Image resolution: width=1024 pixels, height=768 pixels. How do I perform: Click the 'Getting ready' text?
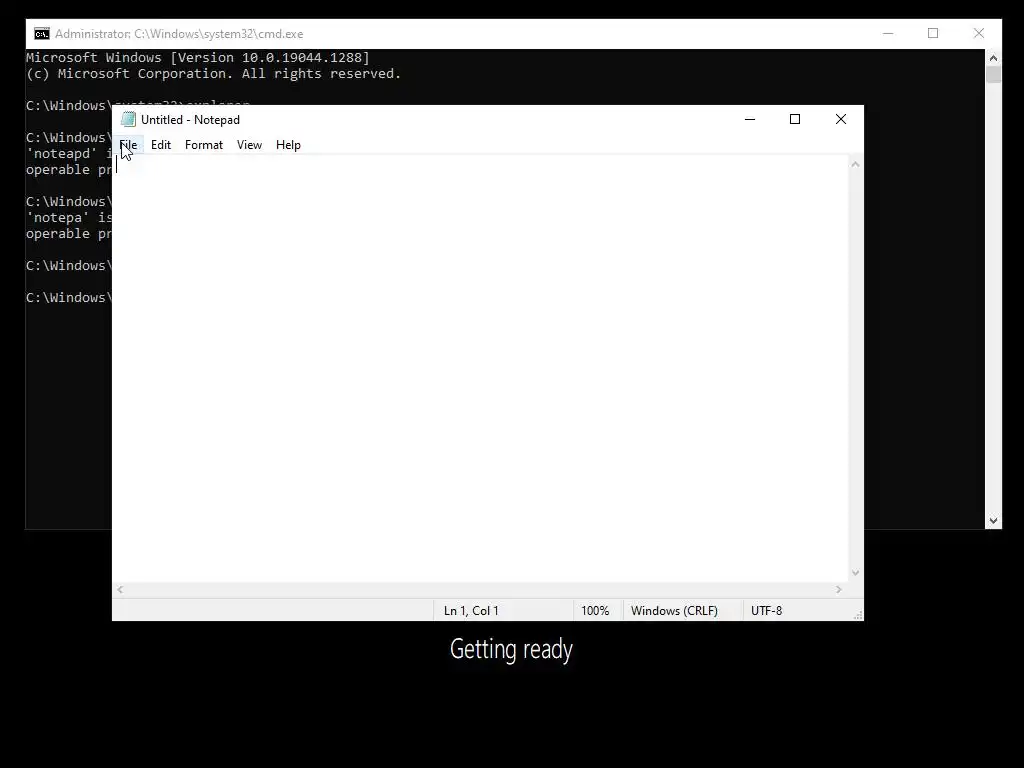click(511, 649)
